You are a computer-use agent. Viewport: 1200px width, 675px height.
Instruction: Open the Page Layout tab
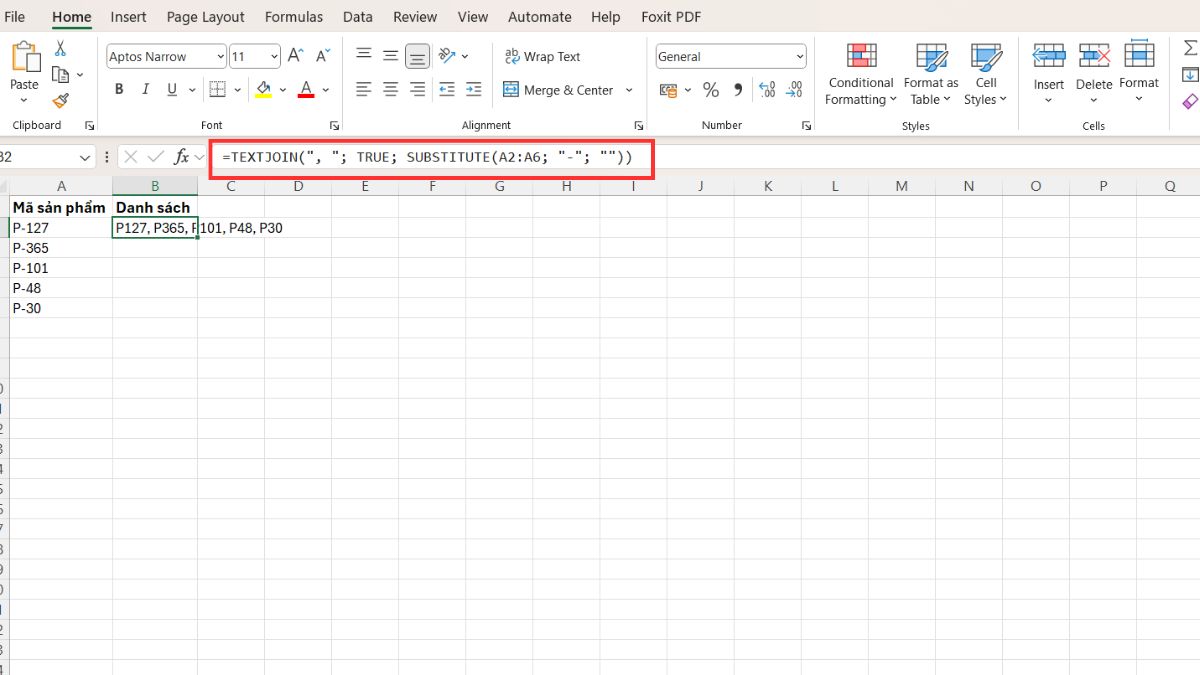(205, 17)
